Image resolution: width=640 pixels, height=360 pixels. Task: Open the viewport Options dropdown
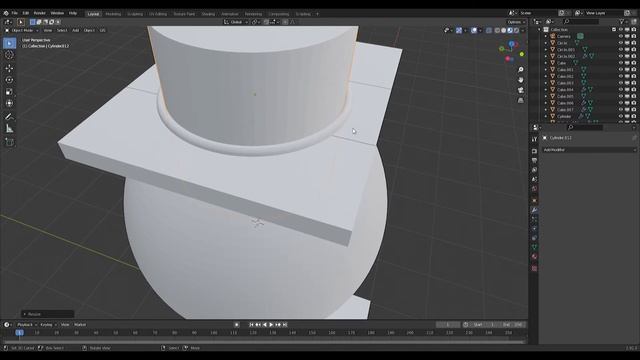pyautogui.click(x=516, y=22)
